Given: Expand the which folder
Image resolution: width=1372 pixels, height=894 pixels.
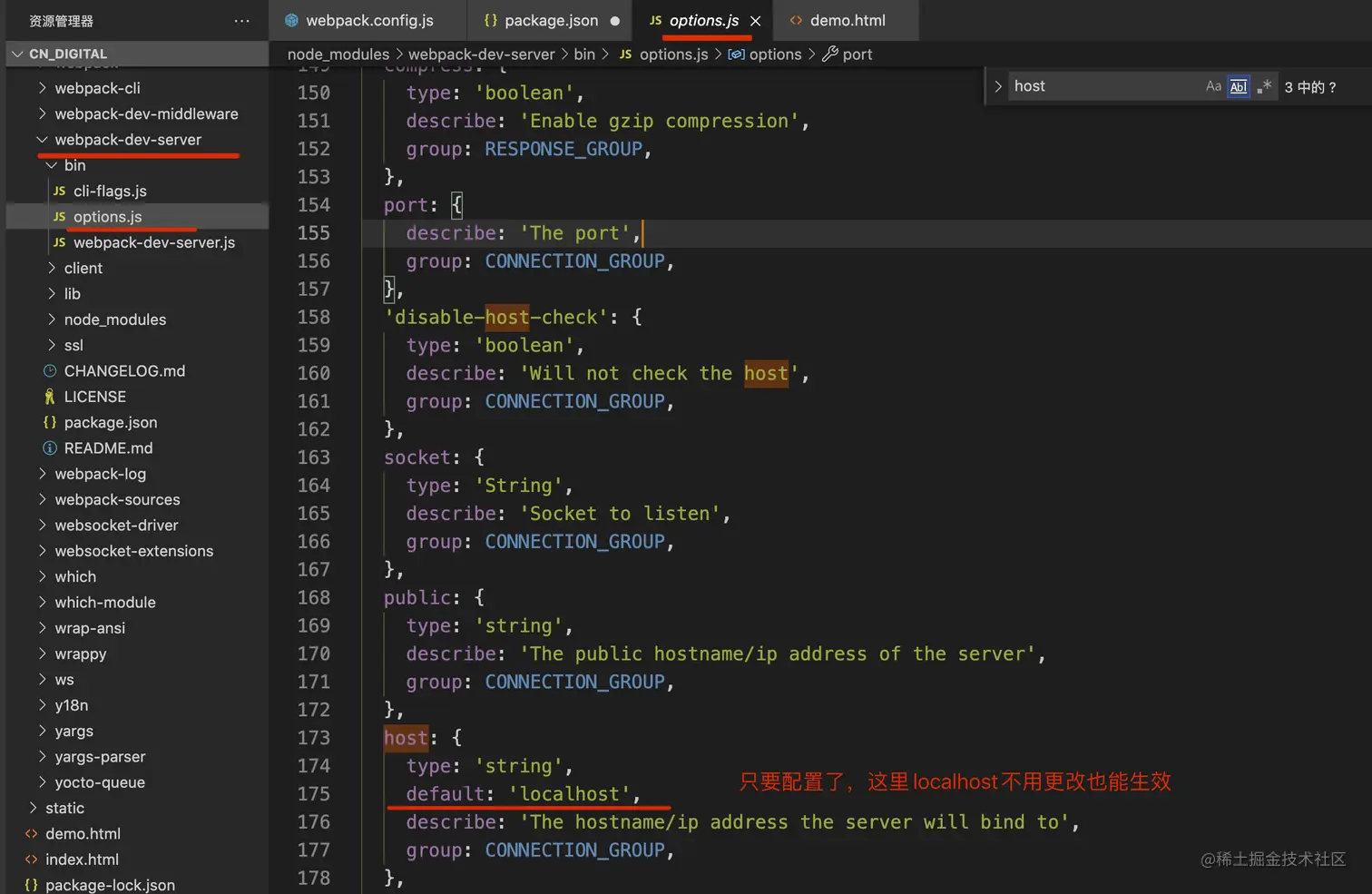Looking at the screenshot, I should click(75, 577).
